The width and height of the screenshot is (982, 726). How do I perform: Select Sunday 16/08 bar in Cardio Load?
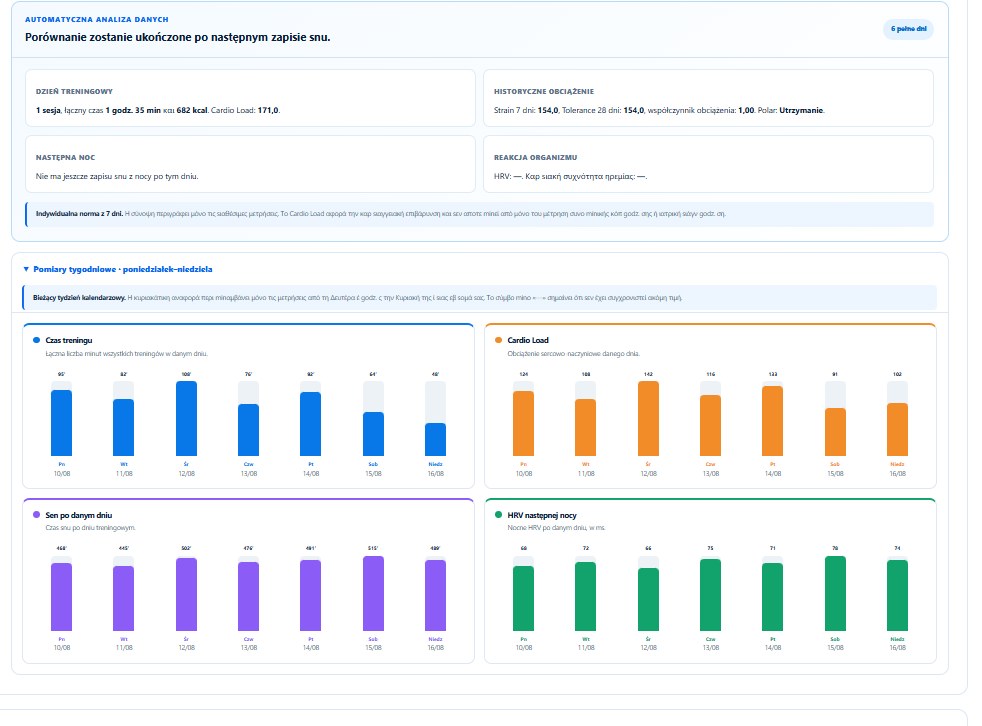click(897, 429)
